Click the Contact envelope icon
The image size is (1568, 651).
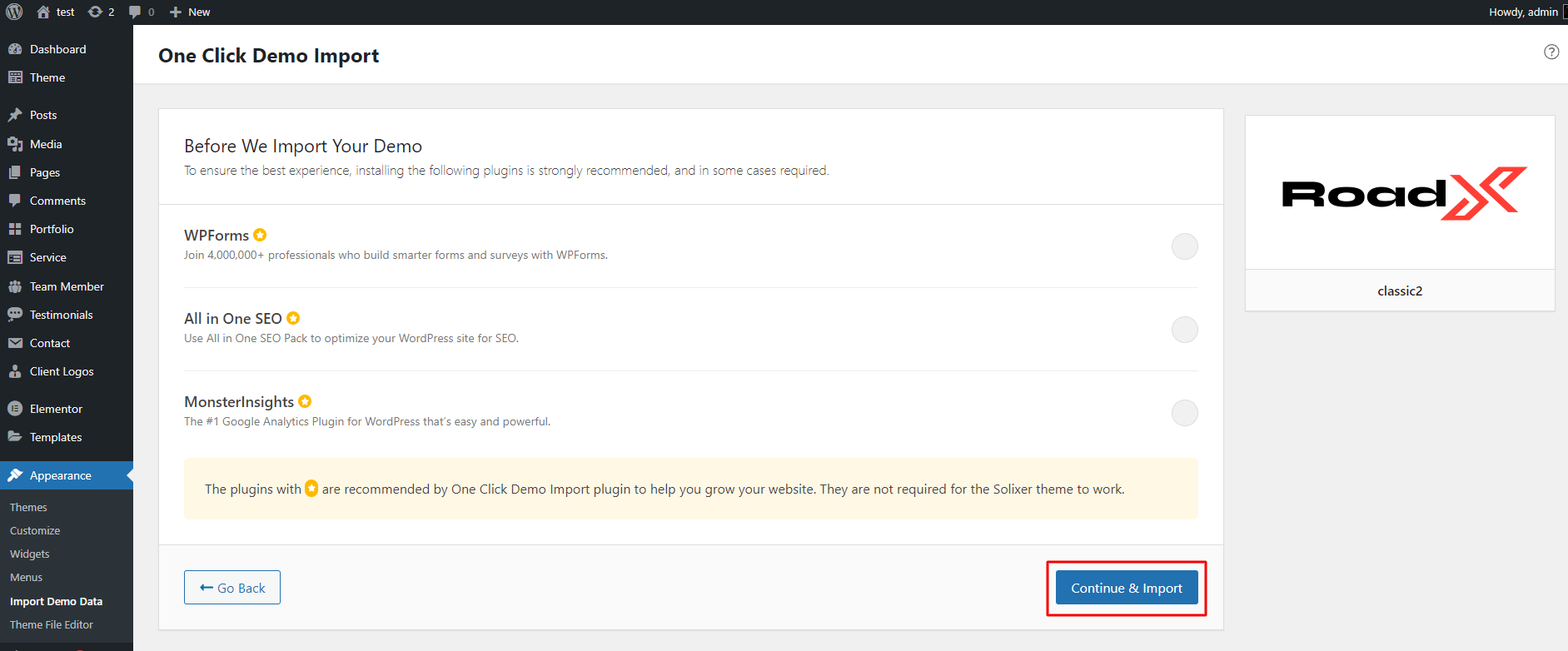pyautogui.click(x=15, y=343)
